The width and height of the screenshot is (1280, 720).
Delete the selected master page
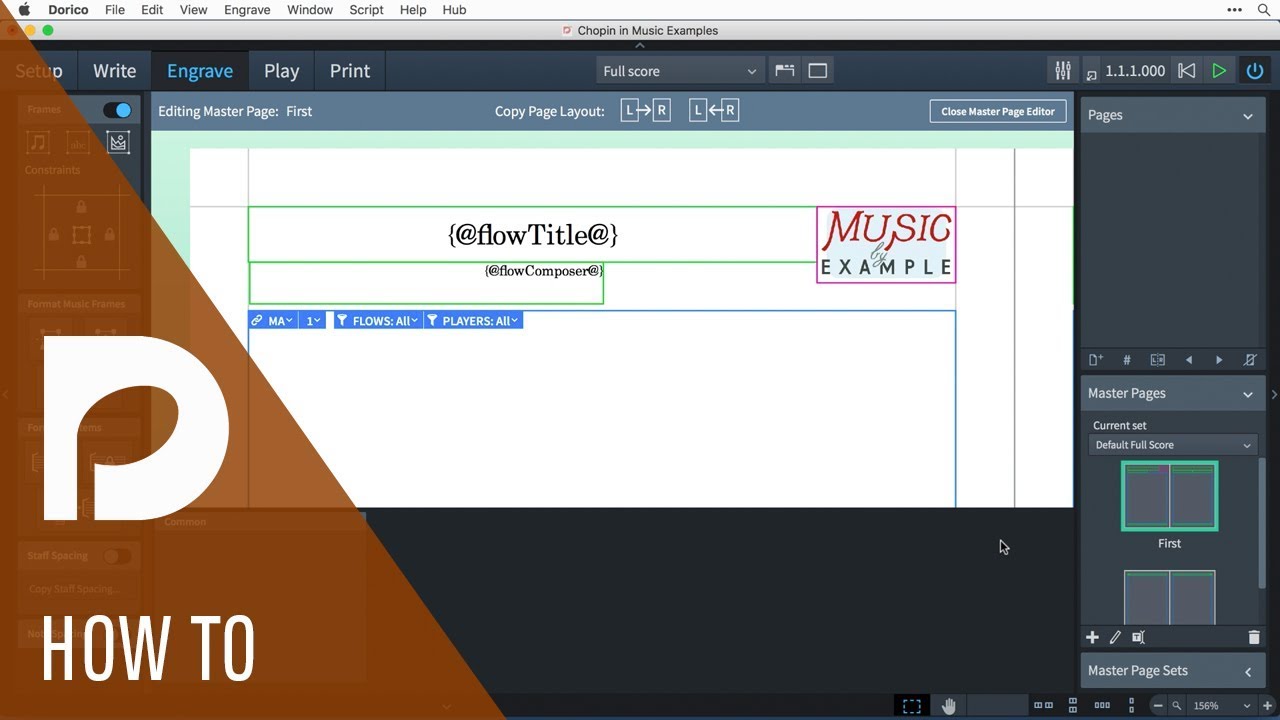pos(1254,637)
